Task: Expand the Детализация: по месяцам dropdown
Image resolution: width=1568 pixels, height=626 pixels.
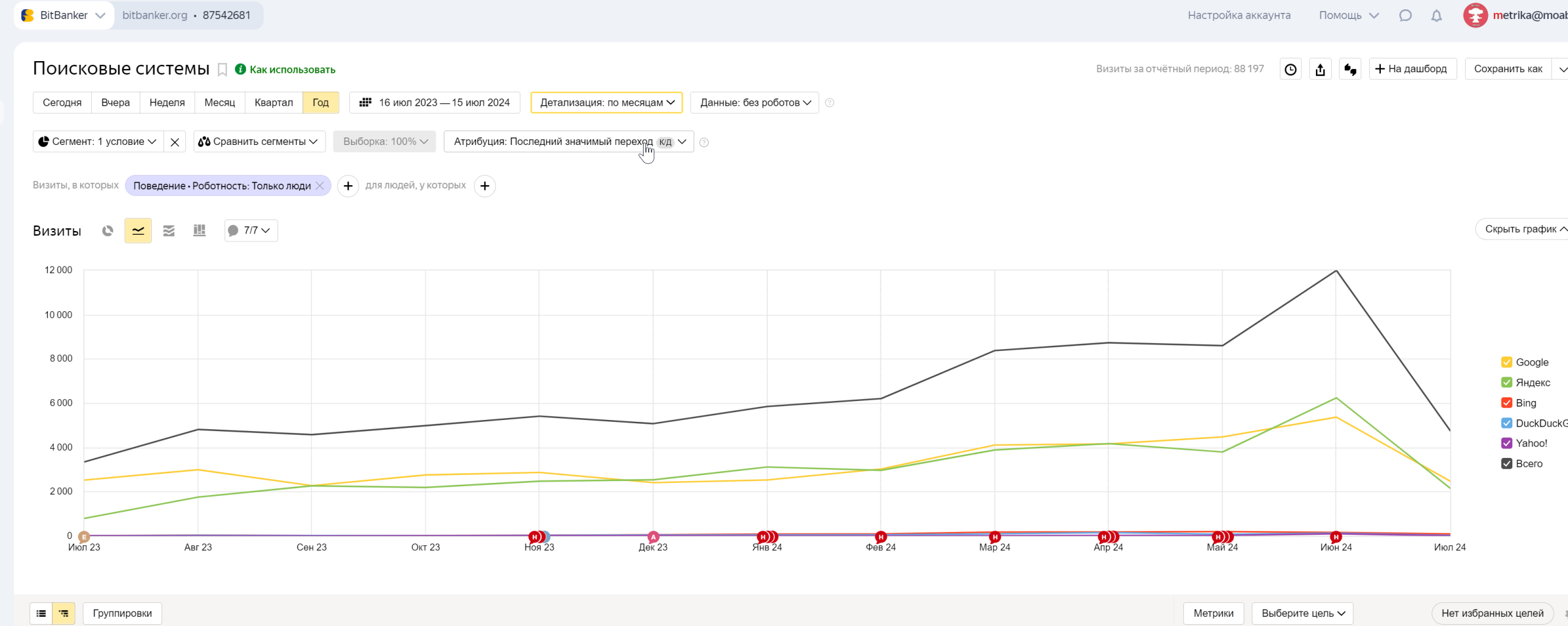Action: [606, 103]
